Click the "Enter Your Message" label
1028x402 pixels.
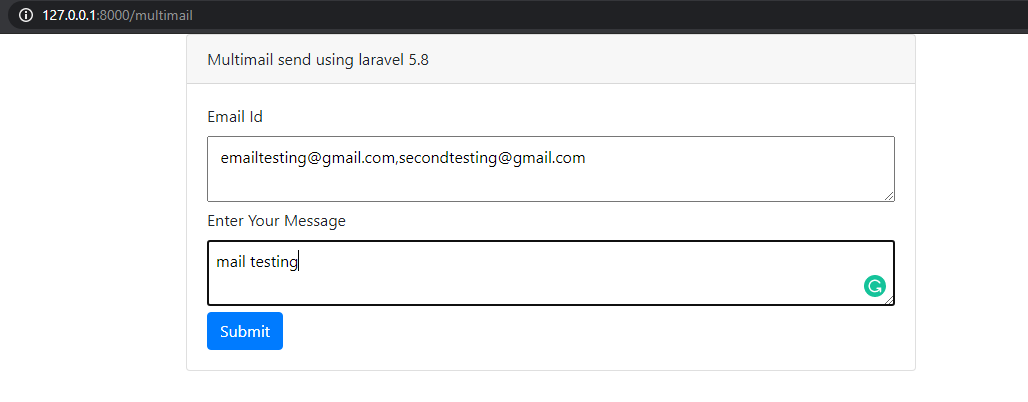click(276, 221)
